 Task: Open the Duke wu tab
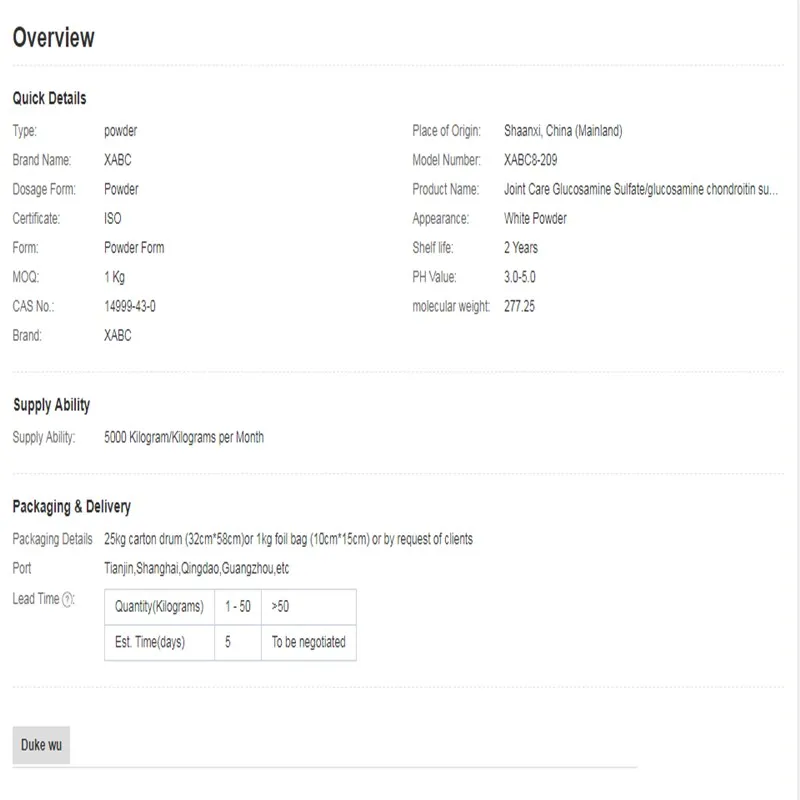click(x=41, y=745)
